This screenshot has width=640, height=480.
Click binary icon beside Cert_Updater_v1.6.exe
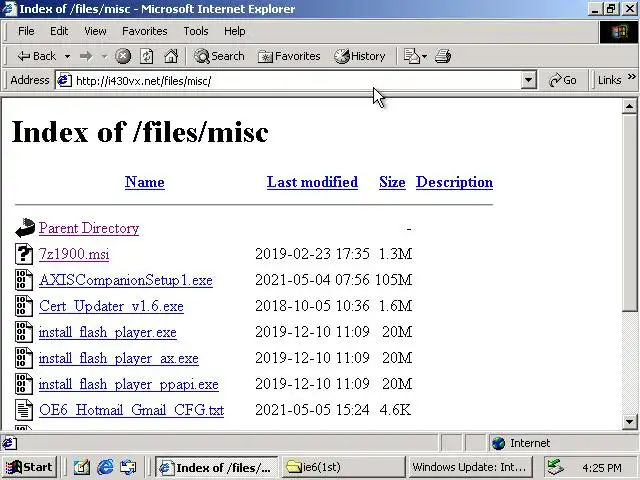pyautogui.click(x=24, y=306)
